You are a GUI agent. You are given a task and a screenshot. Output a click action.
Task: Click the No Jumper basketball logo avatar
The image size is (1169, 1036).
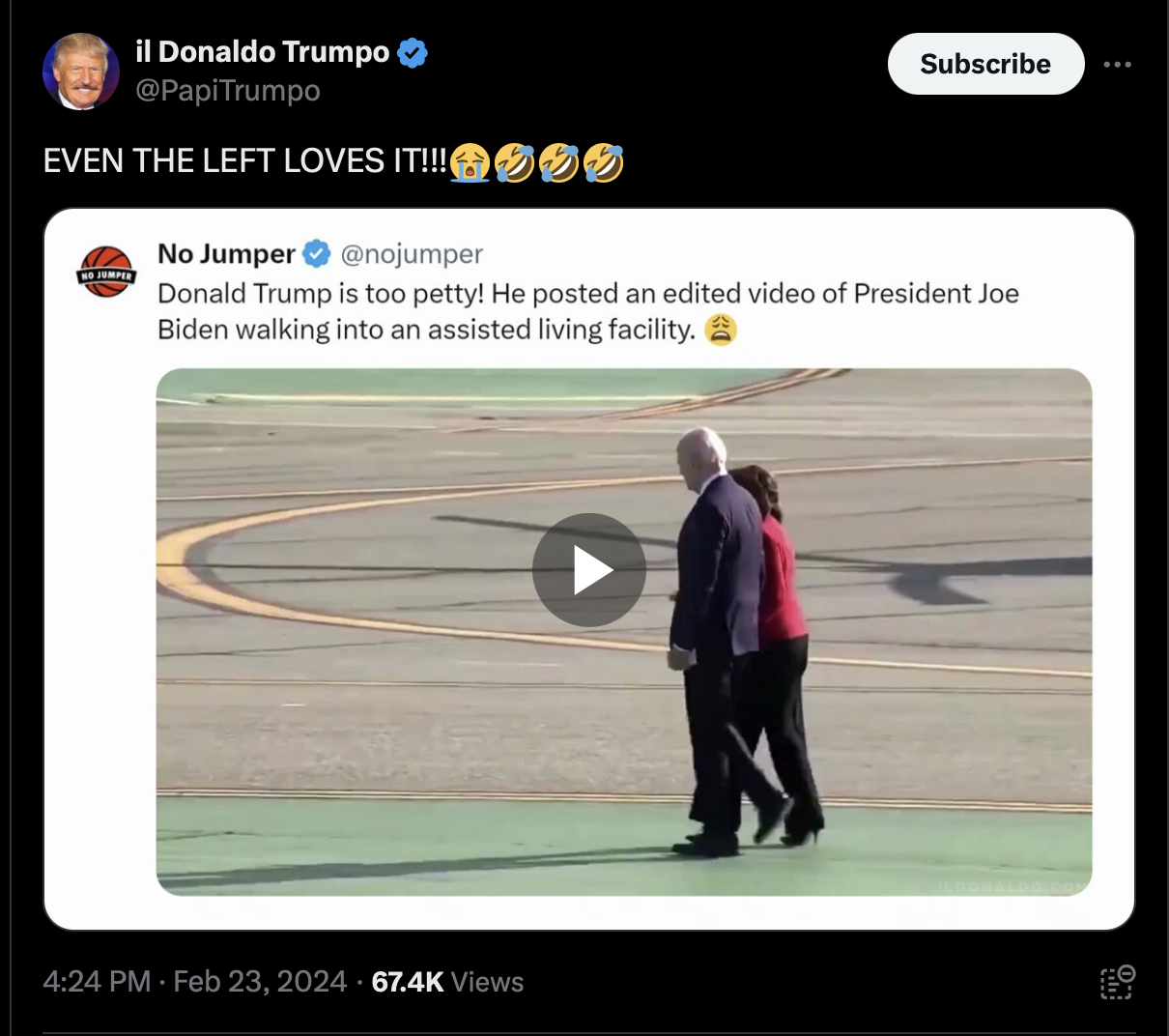click(106, 271)
